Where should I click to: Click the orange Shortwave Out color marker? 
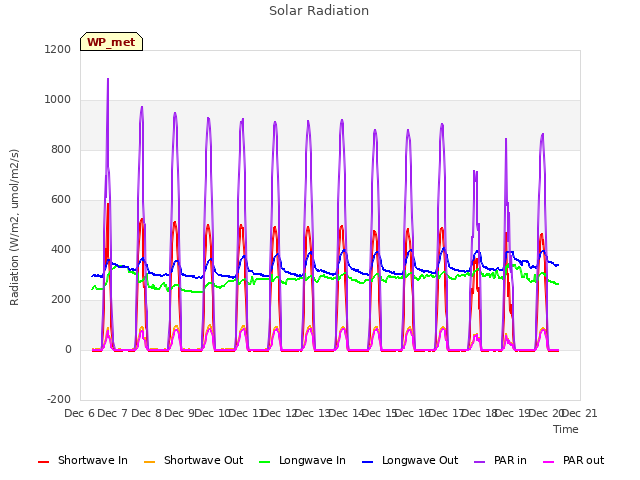click(149, 462)
